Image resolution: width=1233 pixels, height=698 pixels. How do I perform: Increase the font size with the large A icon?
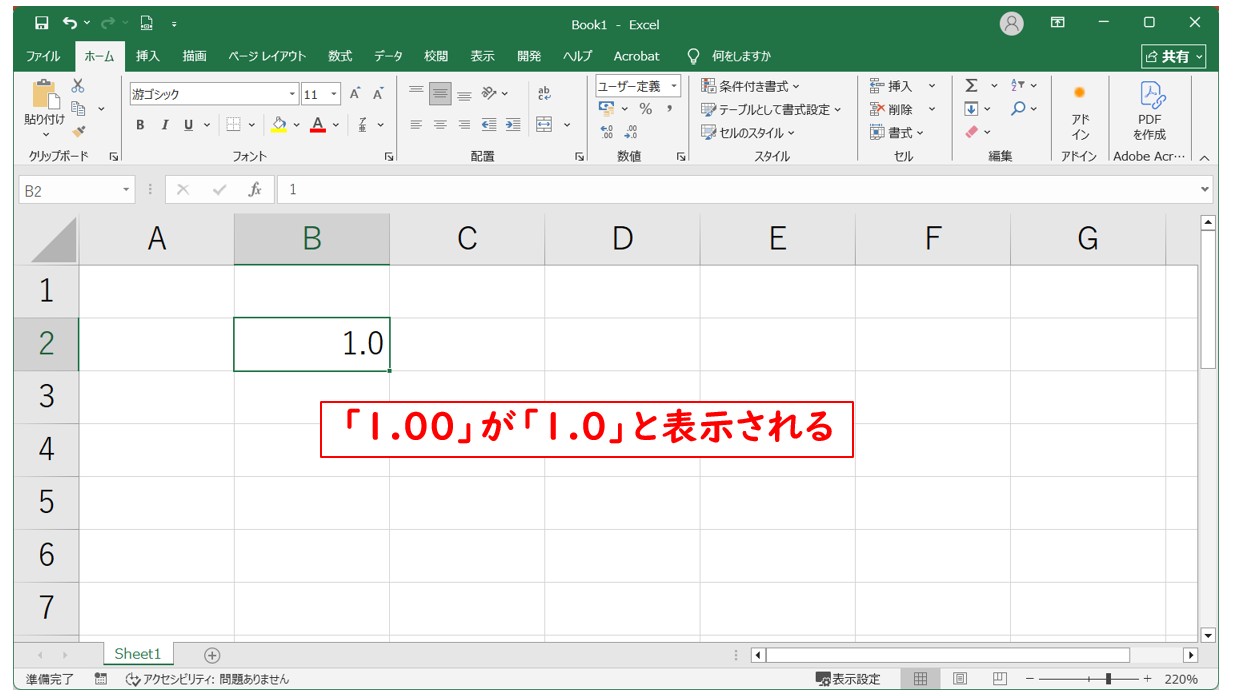tap(355, 94)
